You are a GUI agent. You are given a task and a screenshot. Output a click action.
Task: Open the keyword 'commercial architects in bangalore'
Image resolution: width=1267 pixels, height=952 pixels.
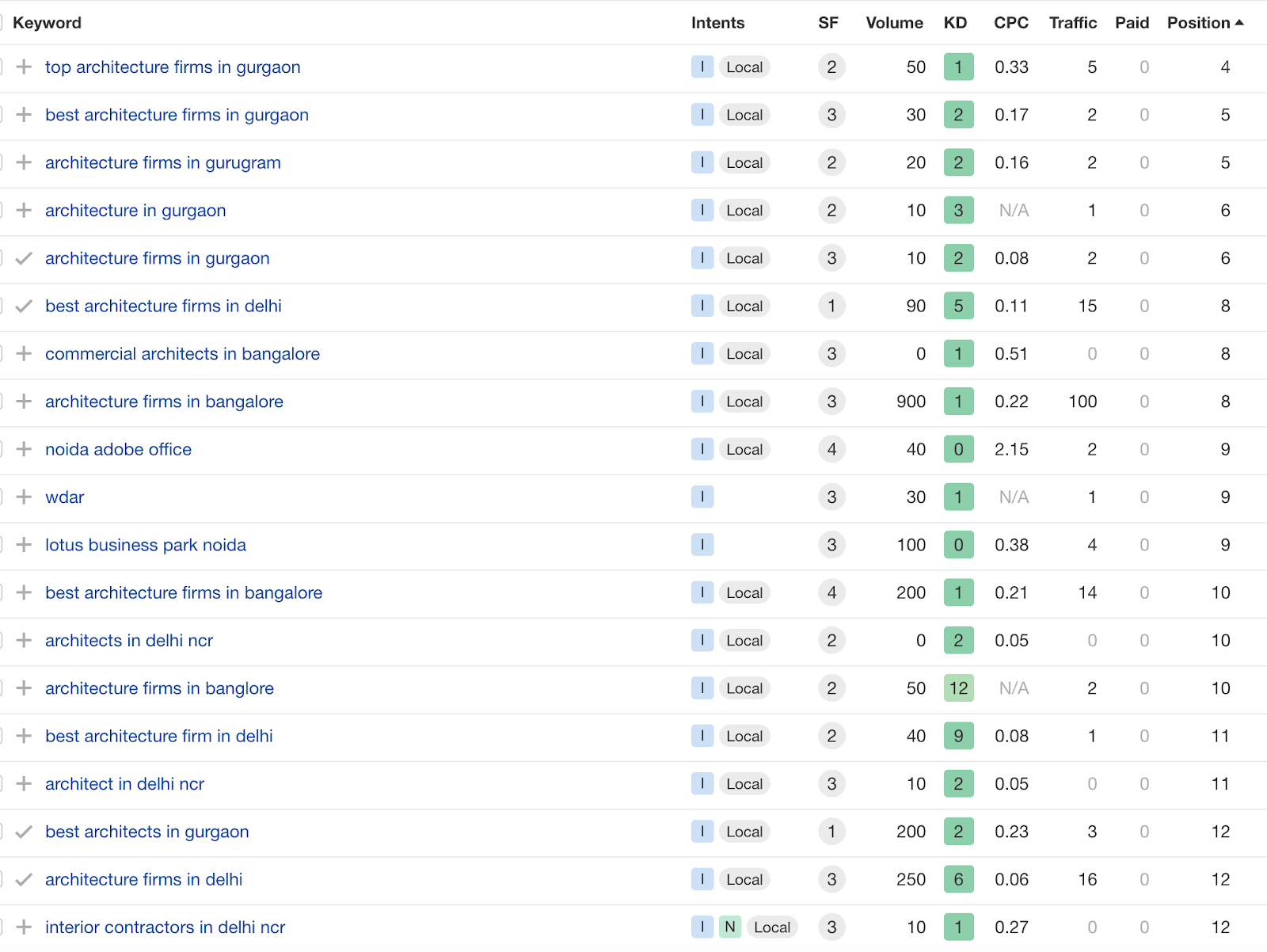point(182,354)
